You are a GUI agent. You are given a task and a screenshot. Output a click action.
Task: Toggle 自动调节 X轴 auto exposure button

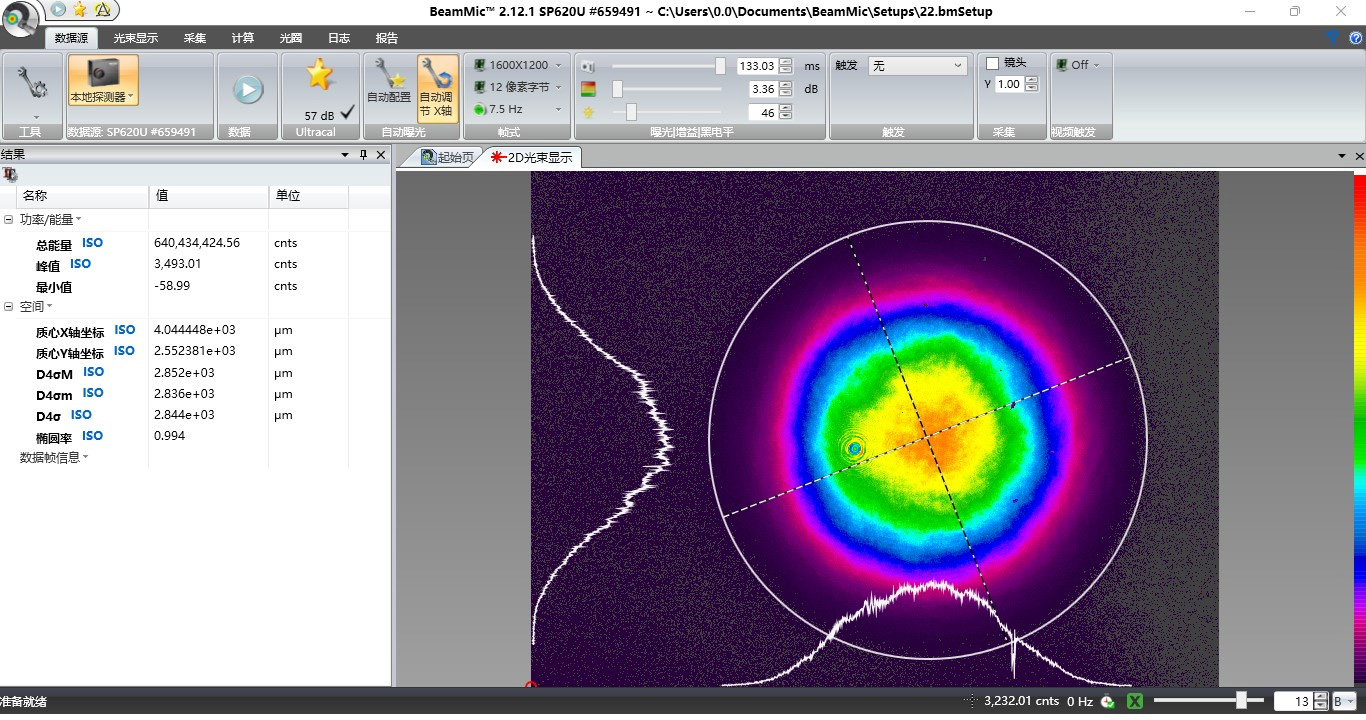(437, 87)
